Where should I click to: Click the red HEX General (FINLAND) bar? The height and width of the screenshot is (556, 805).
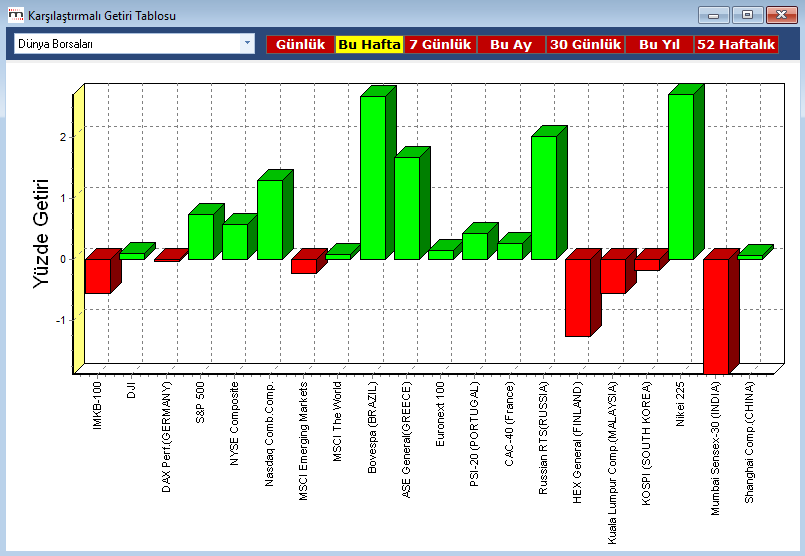point(578,298)
